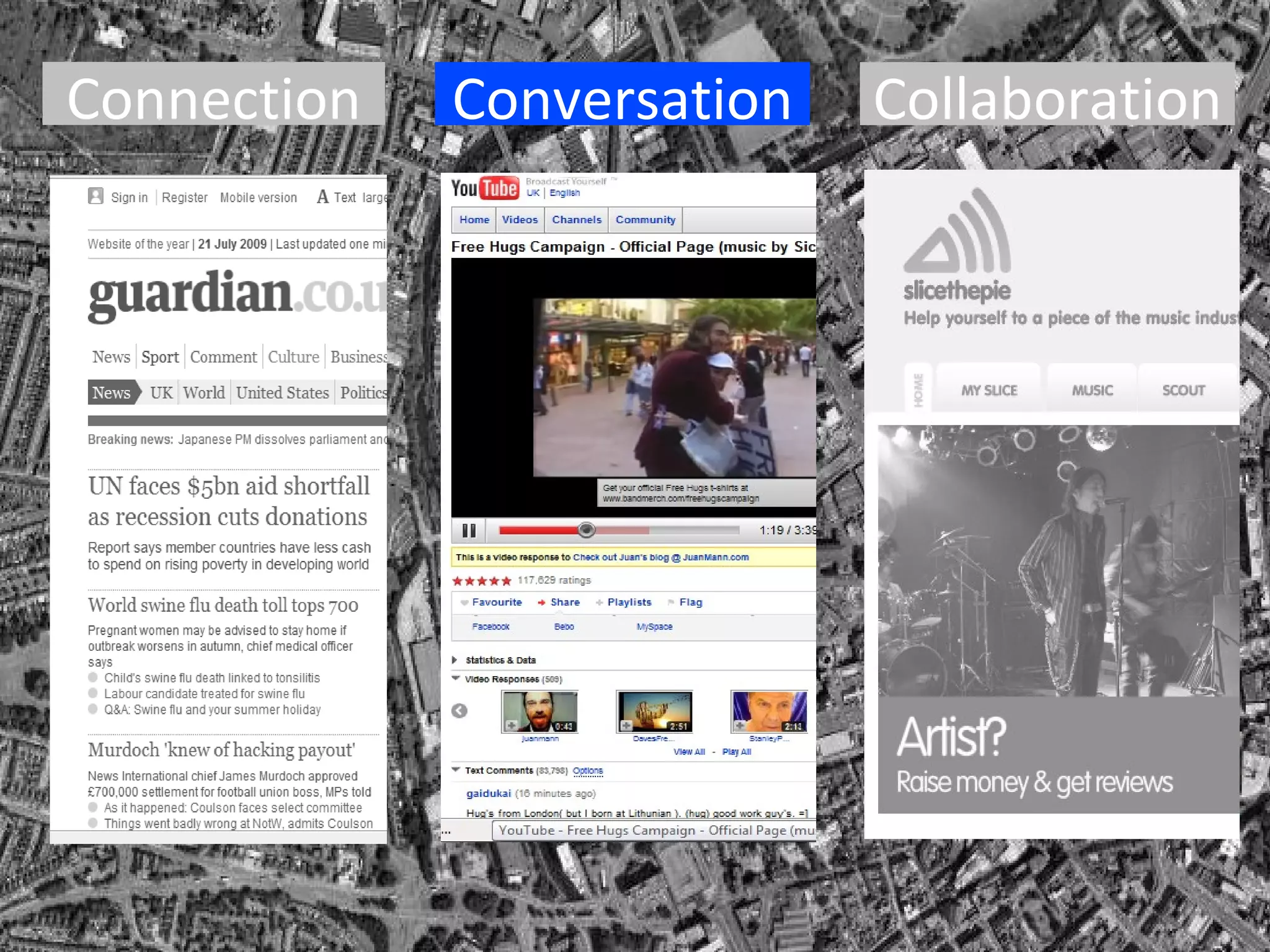Open MY SLICE tab on slicethepie
1270x952 pixels.
[989, 390]
